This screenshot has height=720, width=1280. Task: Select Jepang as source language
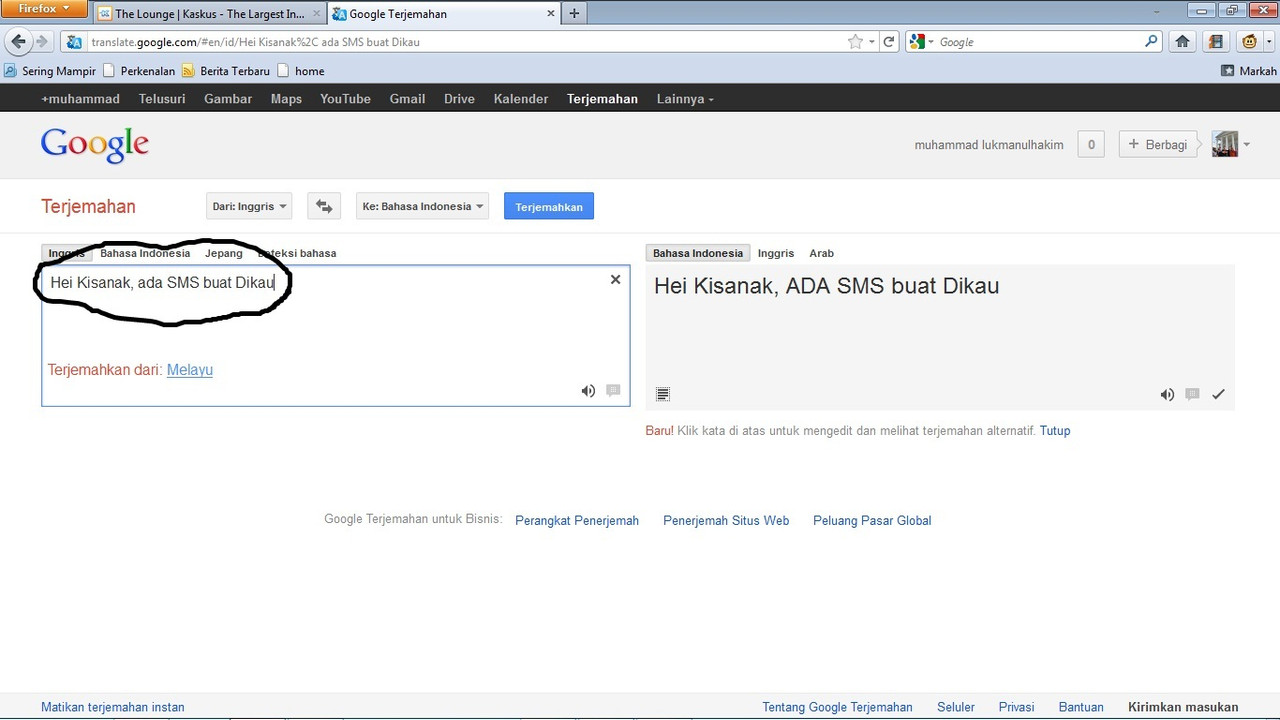(224, 253)
